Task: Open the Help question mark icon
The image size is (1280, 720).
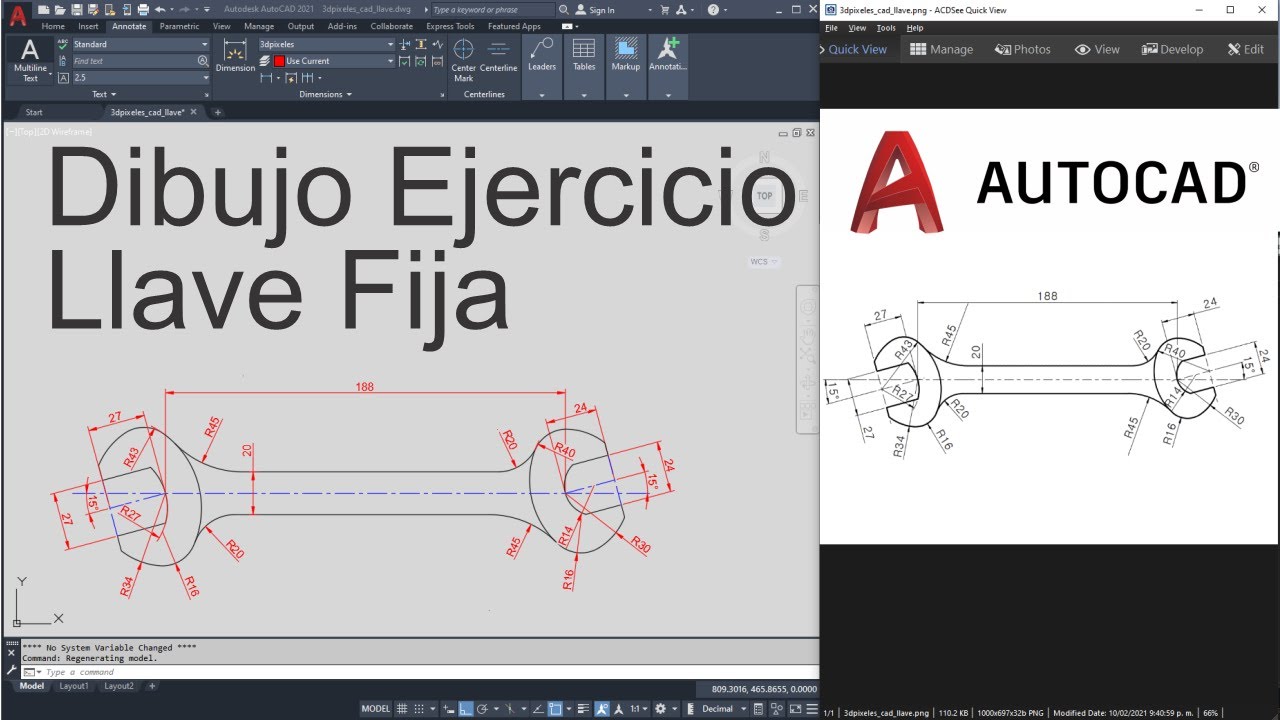Action: coord(713,10)
